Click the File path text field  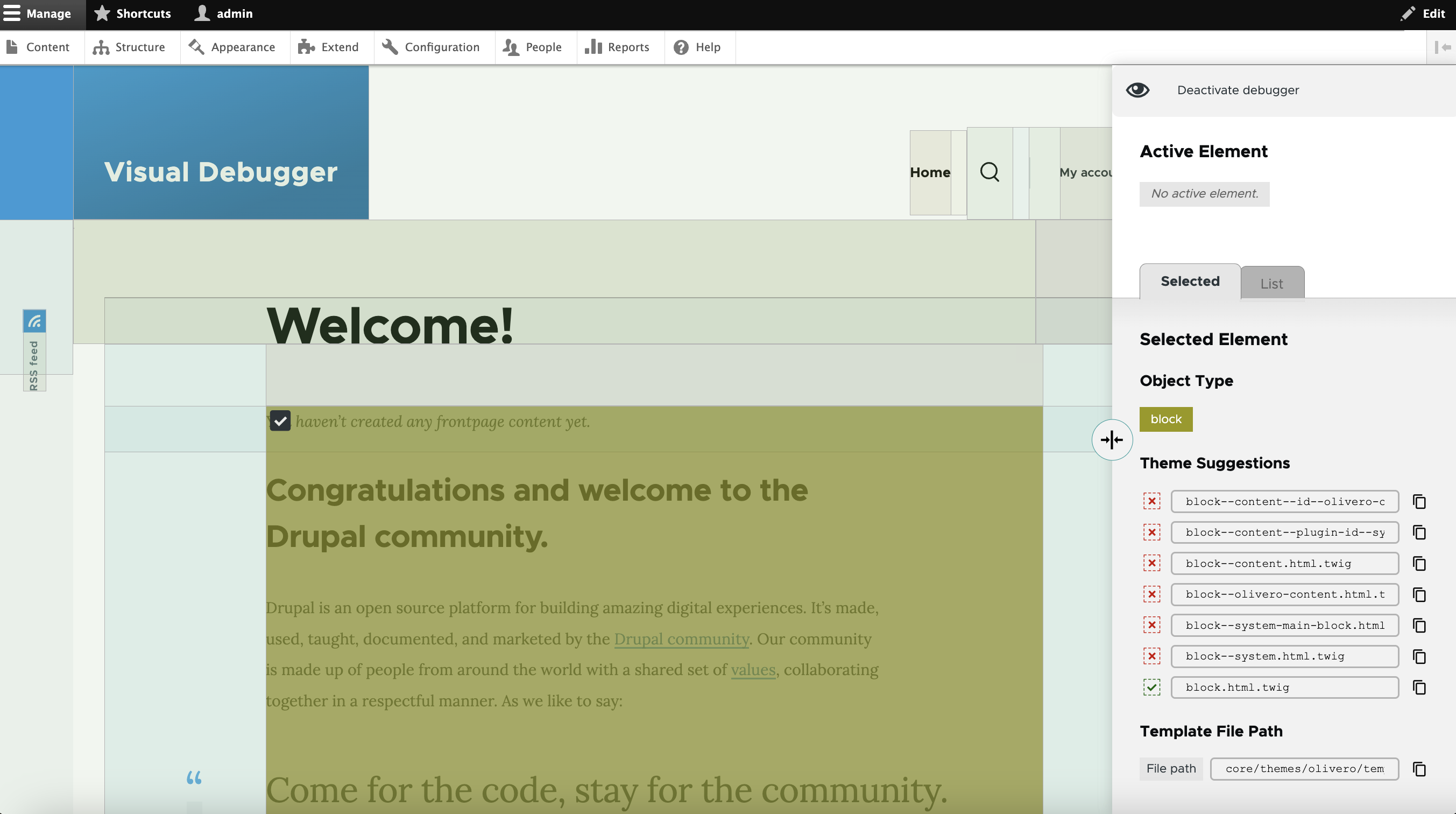(1171, 769)
